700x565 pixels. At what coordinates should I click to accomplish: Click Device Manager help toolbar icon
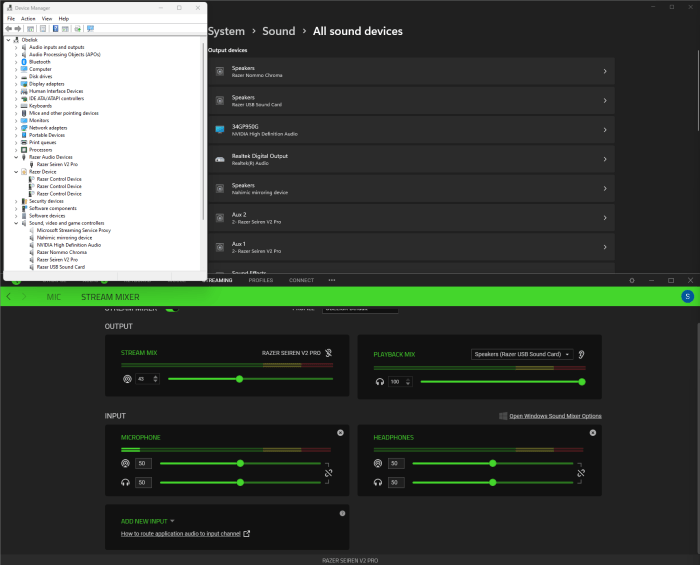click(x=55, y=29)
